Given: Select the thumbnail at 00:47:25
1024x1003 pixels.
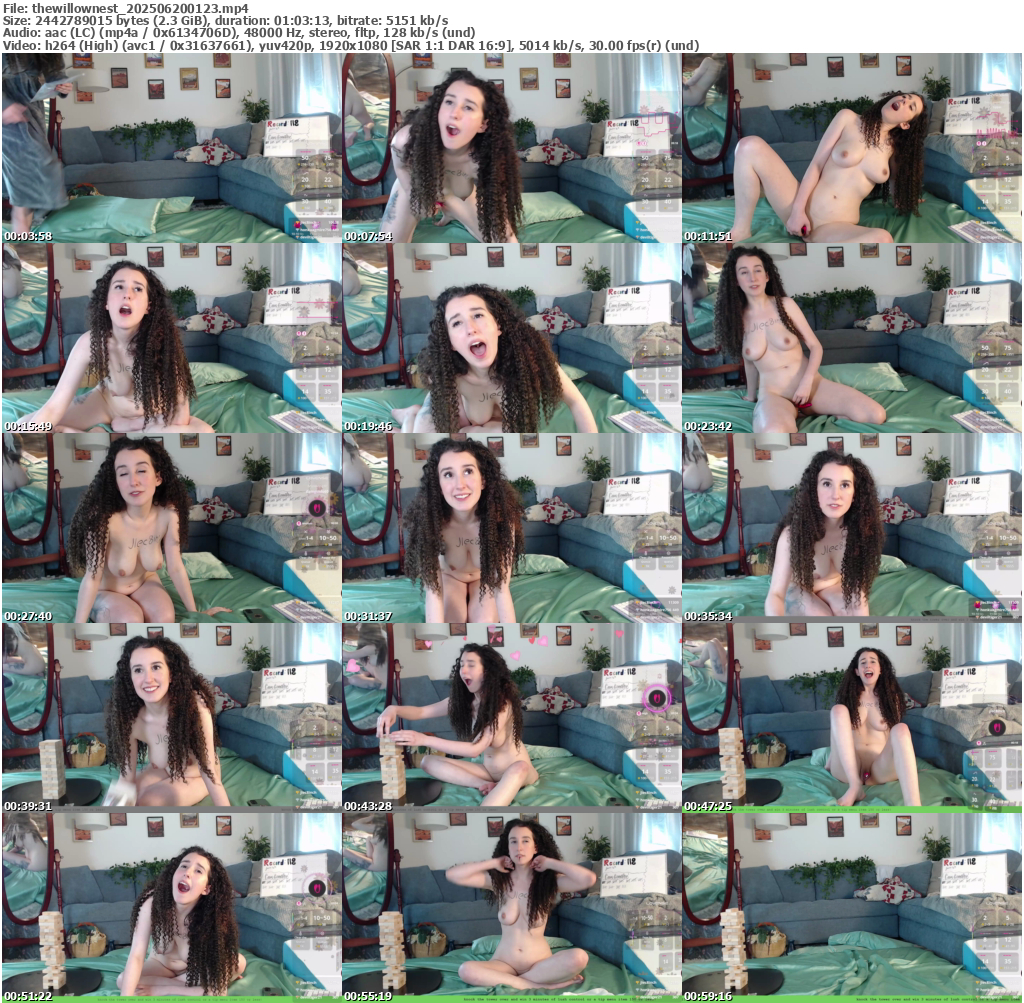Looking at the screenshot, I should tap(851, 718).
